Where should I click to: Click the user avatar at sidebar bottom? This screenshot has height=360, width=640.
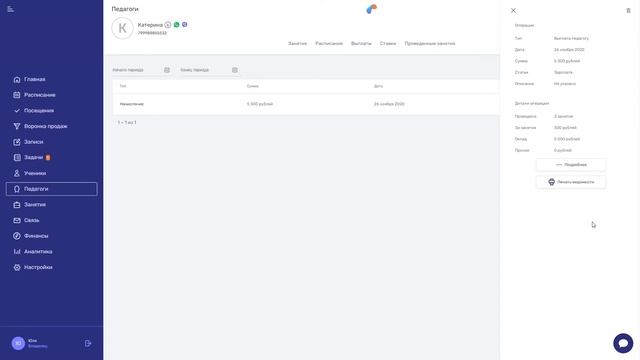(x=18, y=343)
